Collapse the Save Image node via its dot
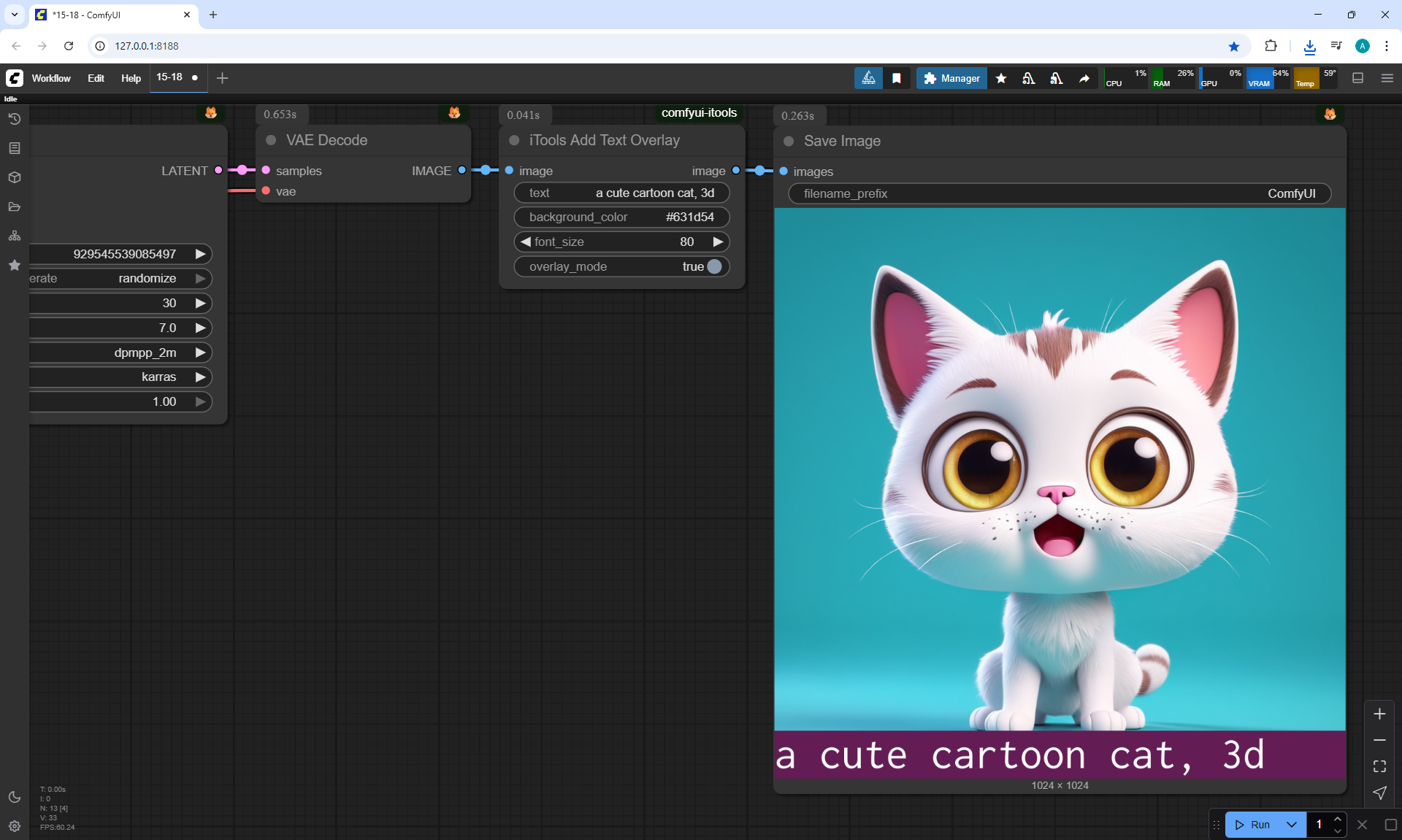Image resolution: width=1402 pixels, height=840 pixels. (789, 141)
